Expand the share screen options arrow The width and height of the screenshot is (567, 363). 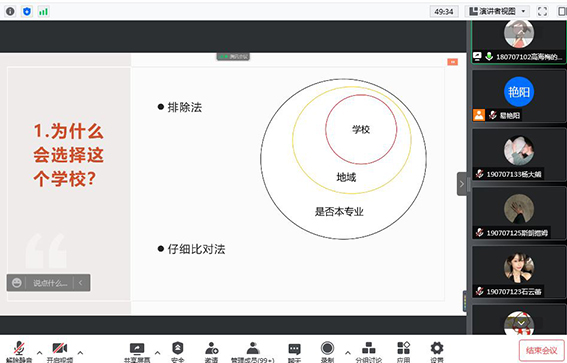(157, 352)
